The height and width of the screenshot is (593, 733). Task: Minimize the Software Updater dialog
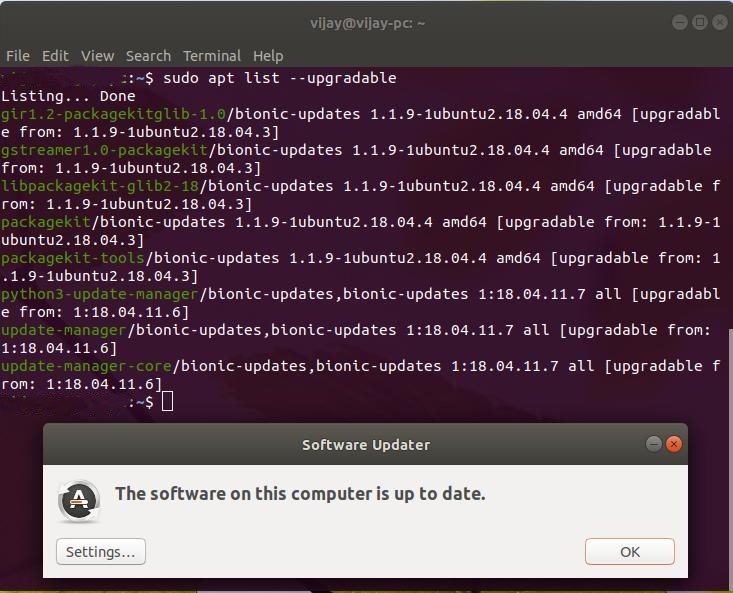tap(654, 444)
